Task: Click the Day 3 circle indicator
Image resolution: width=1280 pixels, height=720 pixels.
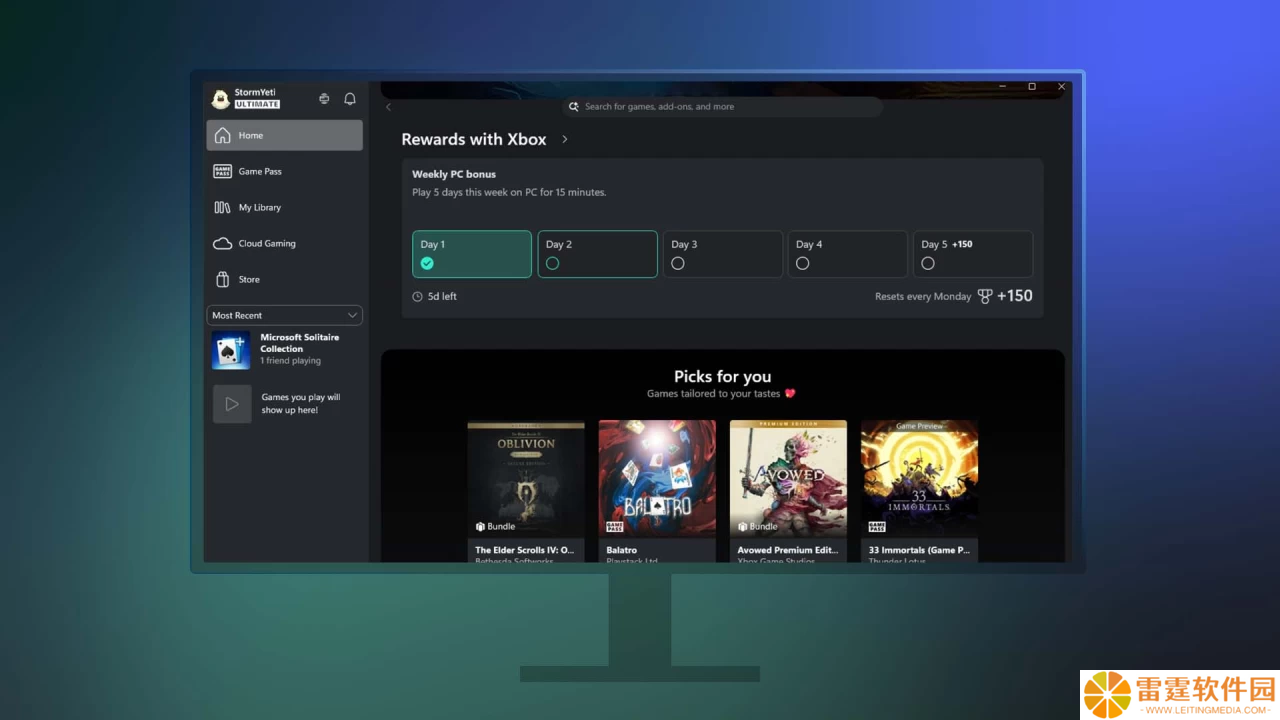Action: click(678, 263)
